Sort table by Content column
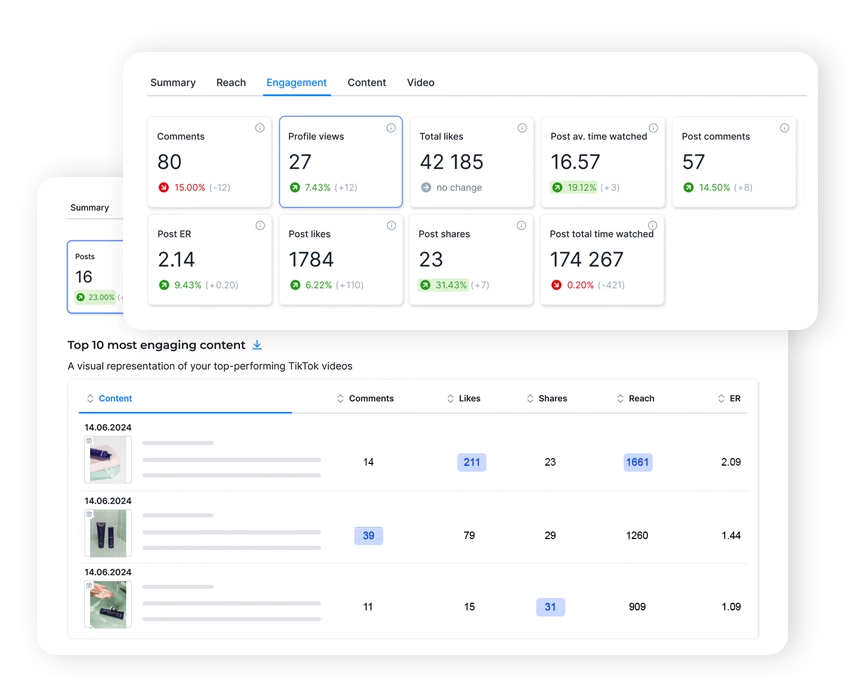The width and height of the screenshot is (850, 698). 110,398
